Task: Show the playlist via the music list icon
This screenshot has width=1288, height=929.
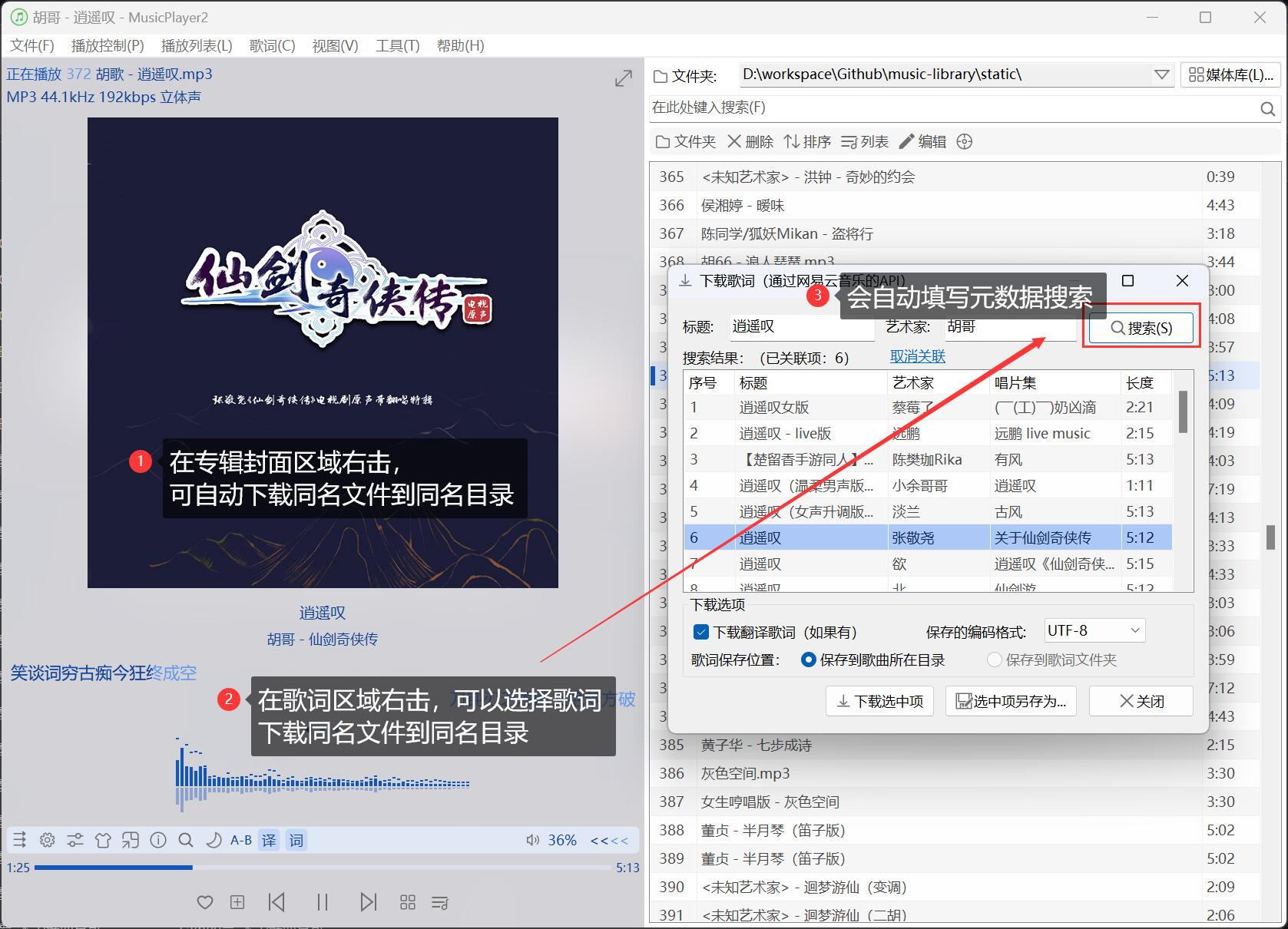Action: (440, 902)
